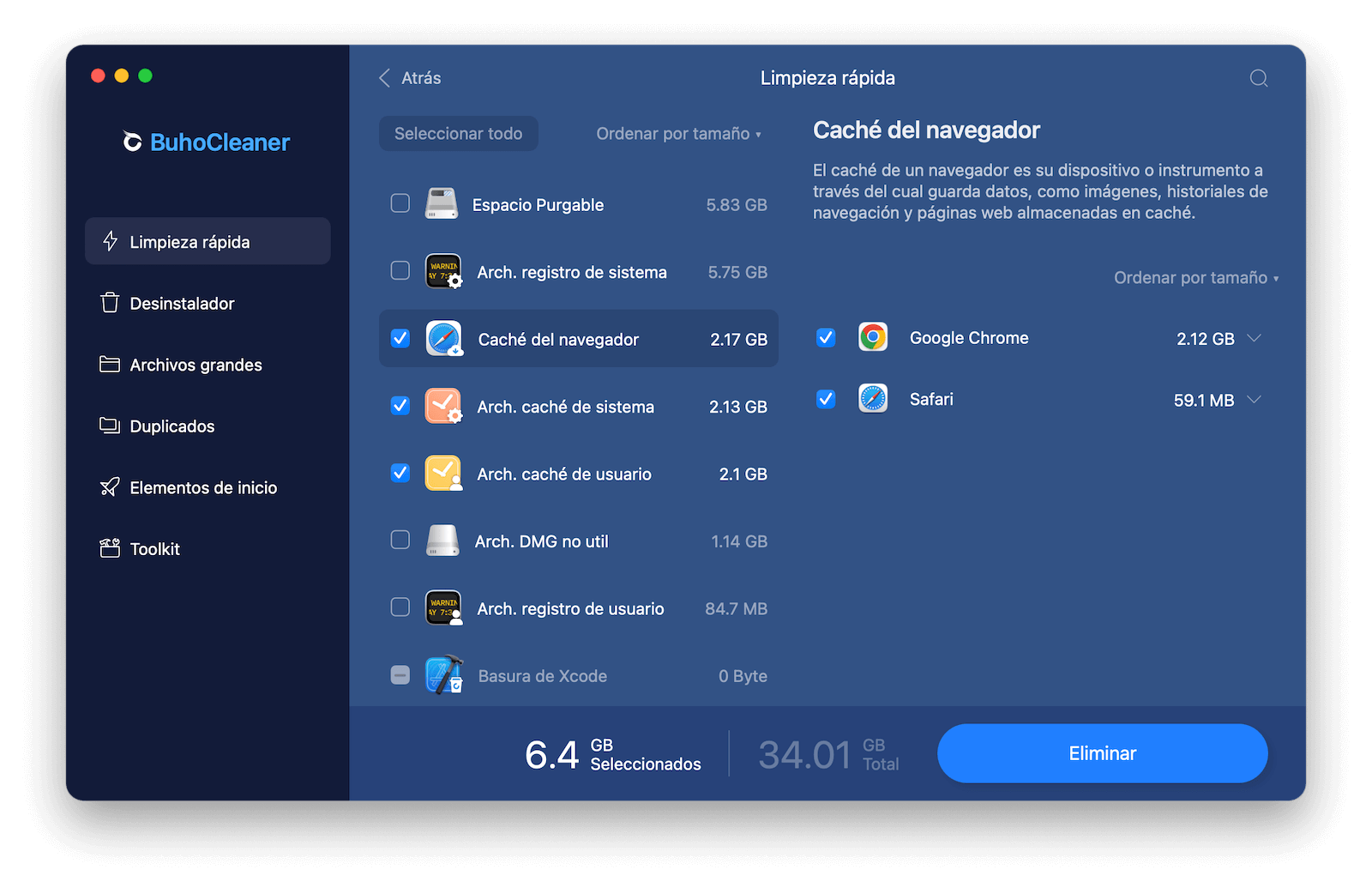
Task: Click the Google Chrome icon
Action: tap(873, 337)
